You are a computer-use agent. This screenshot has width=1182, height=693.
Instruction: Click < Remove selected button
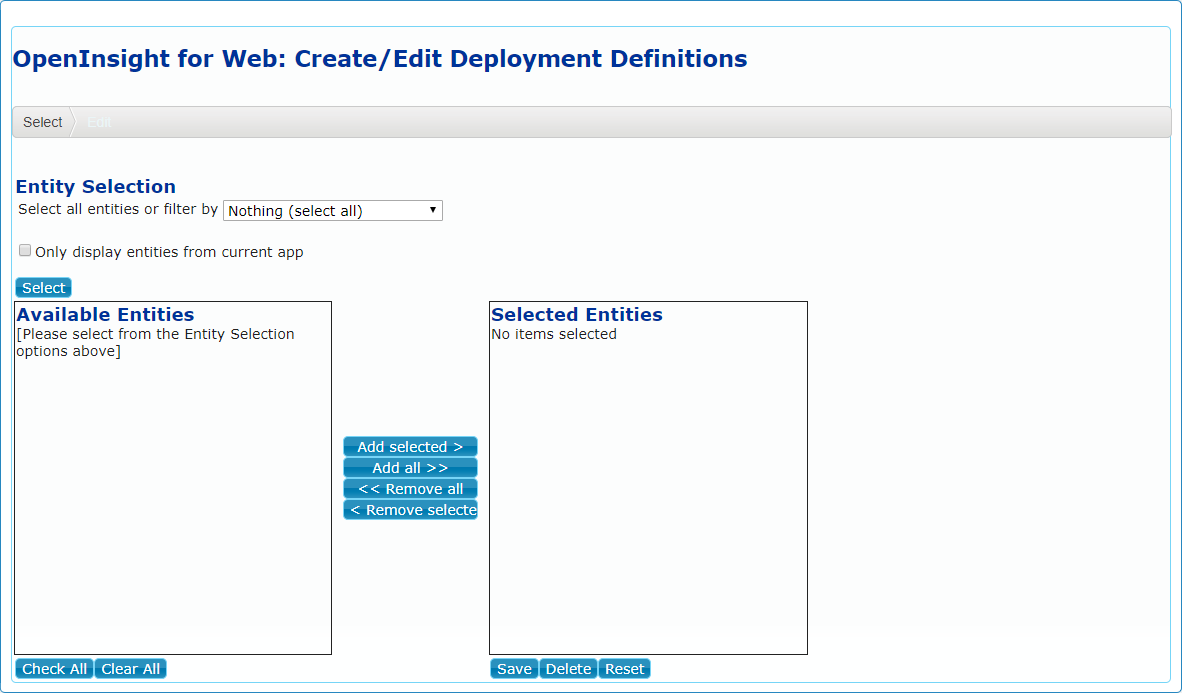pos(410,510)
